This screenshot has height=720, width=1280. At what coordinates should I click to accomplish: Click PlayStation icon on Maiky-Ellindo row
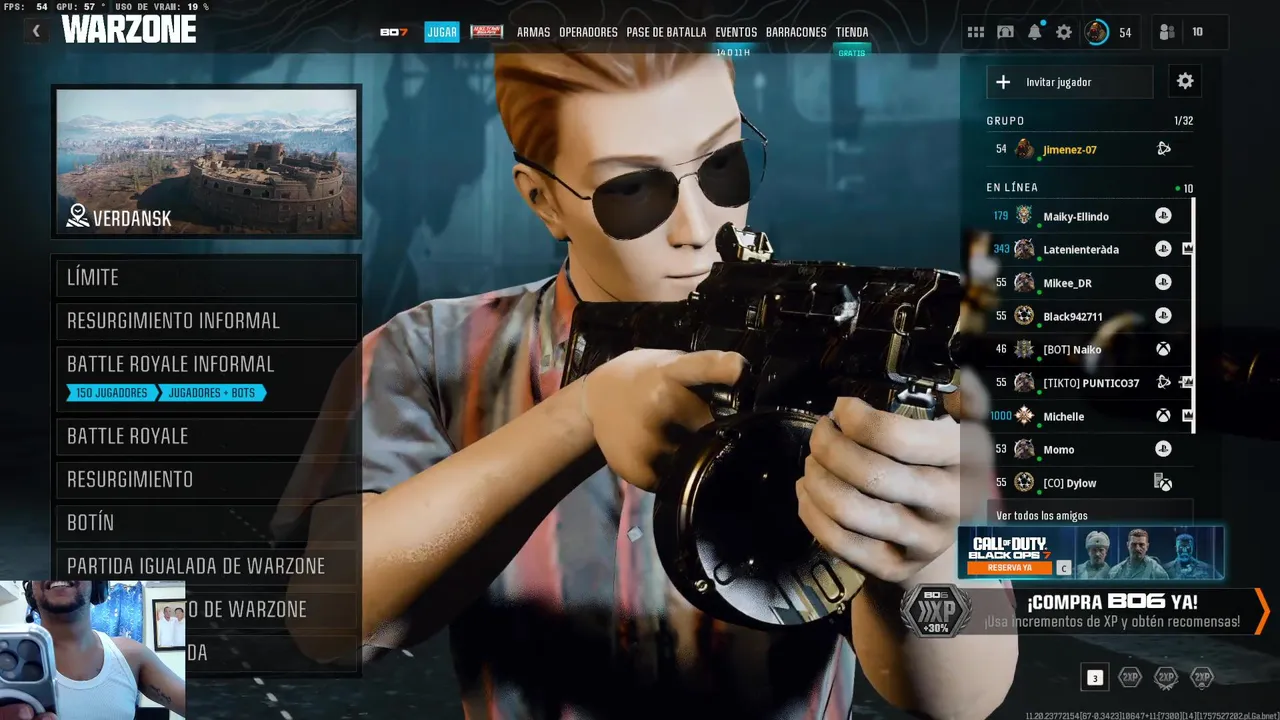[x=1163, y=216]
